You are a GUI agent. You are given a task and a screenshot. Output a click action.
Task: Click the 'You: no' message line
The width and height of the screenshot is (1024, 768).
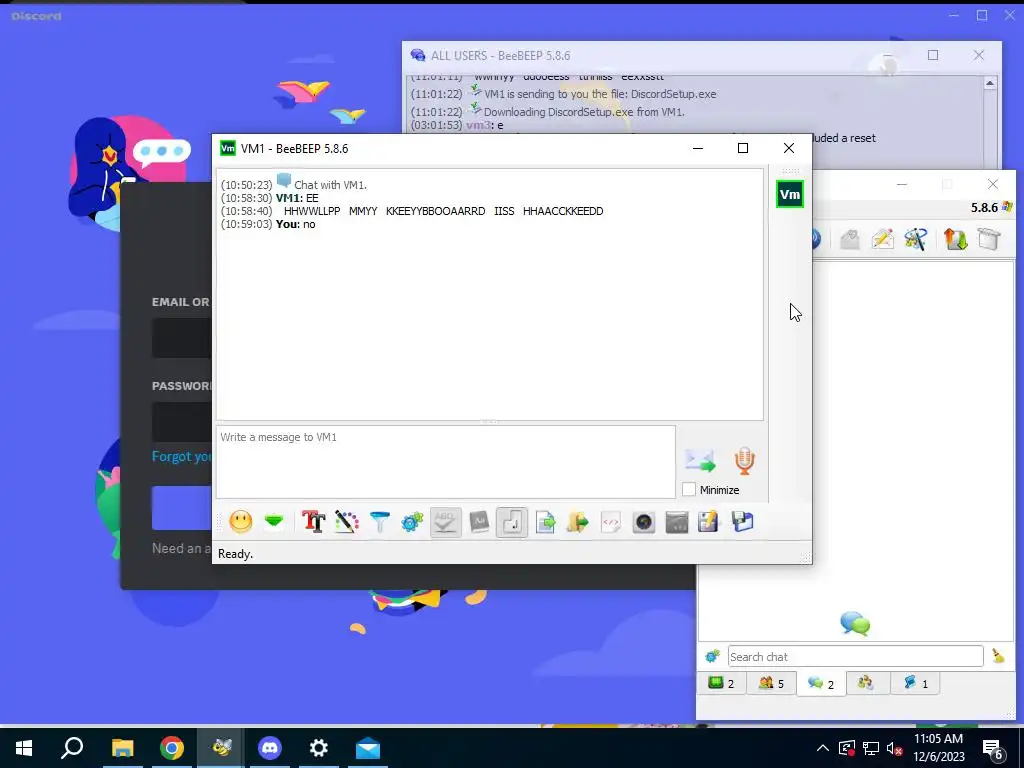pos(268,224)
